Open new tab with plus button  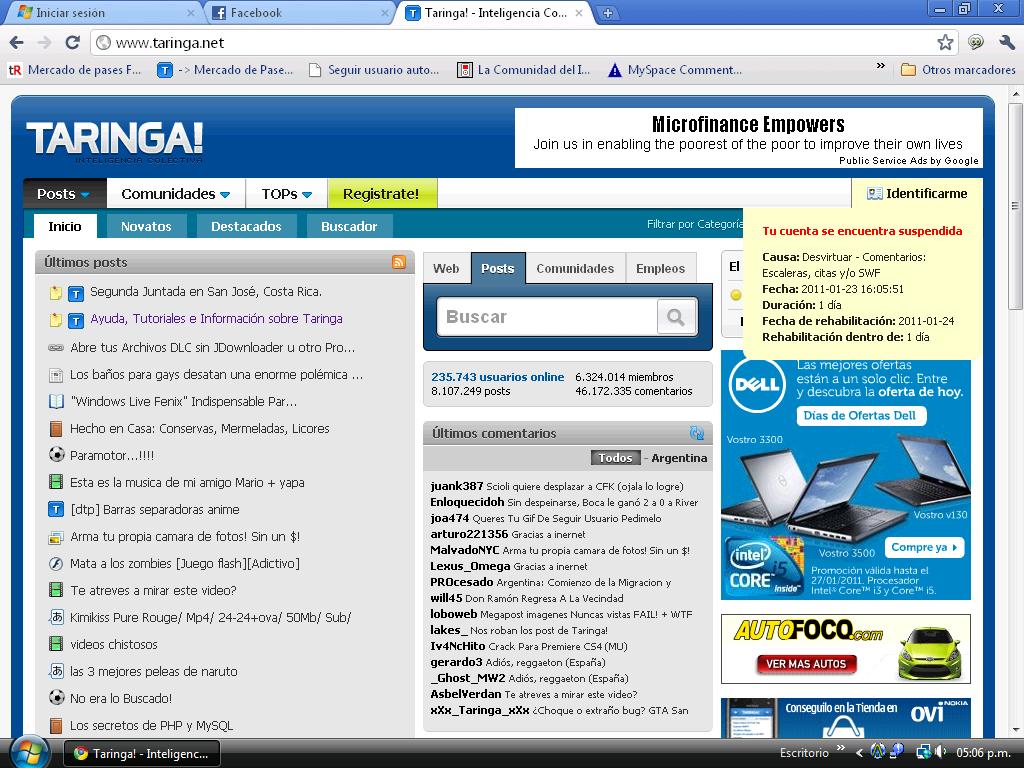tap(607, 13)
